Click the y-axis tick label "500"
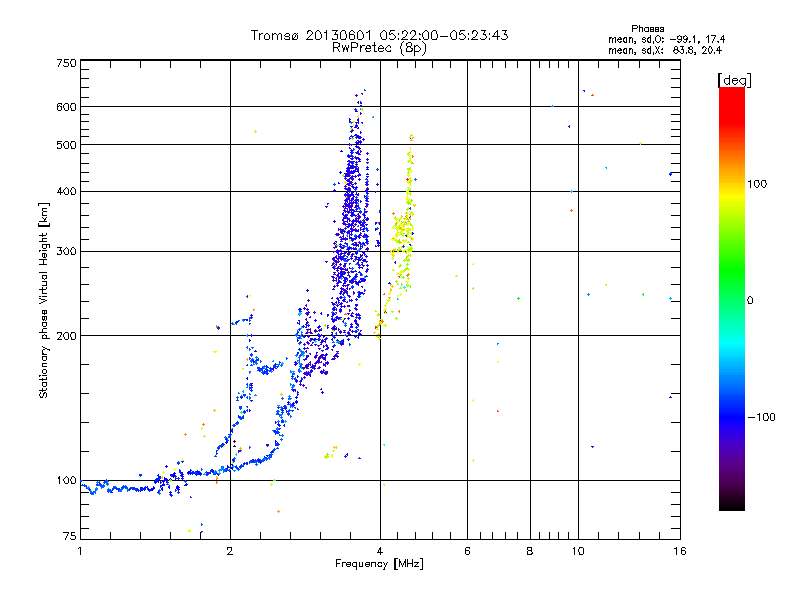 click(x=66, y=145)
